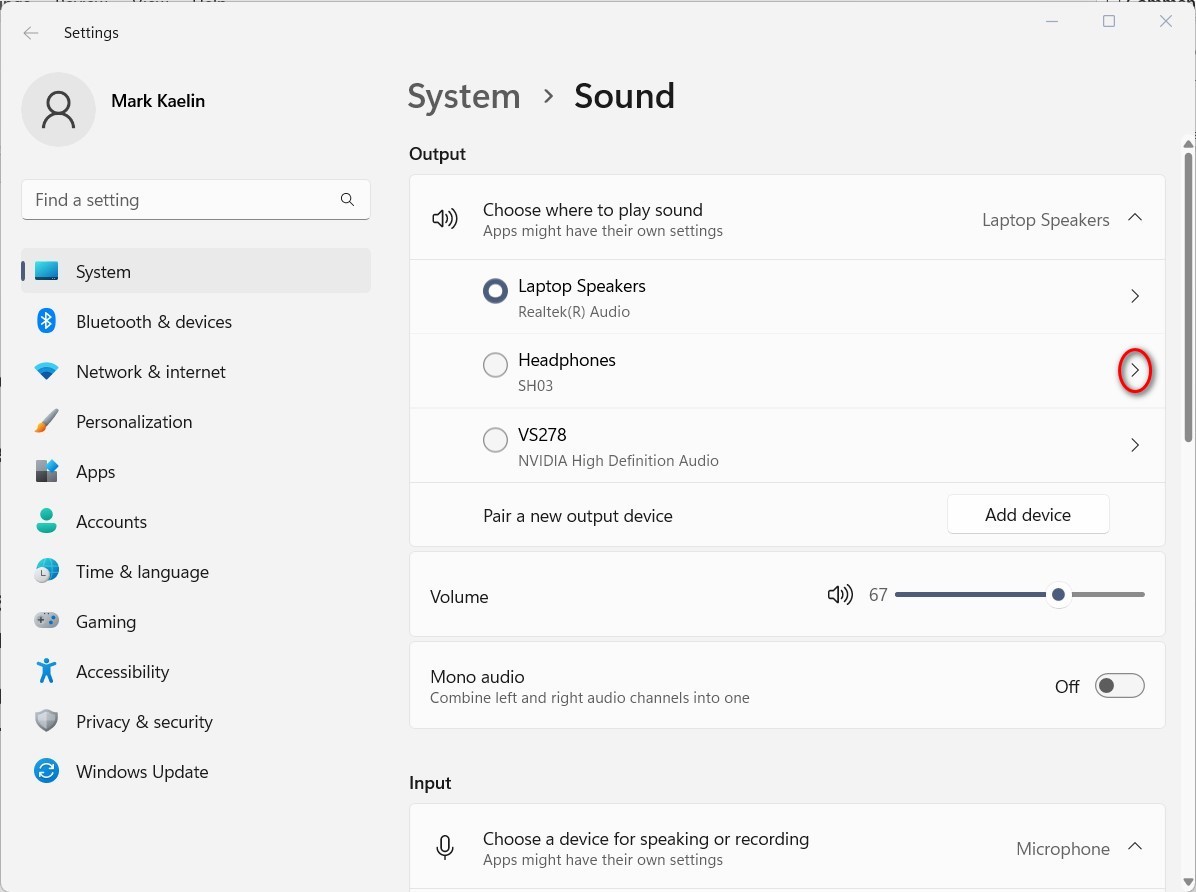Adjust the Volume slider handle
This screenshot has width=1196, height=892.
coord(1058,594)
